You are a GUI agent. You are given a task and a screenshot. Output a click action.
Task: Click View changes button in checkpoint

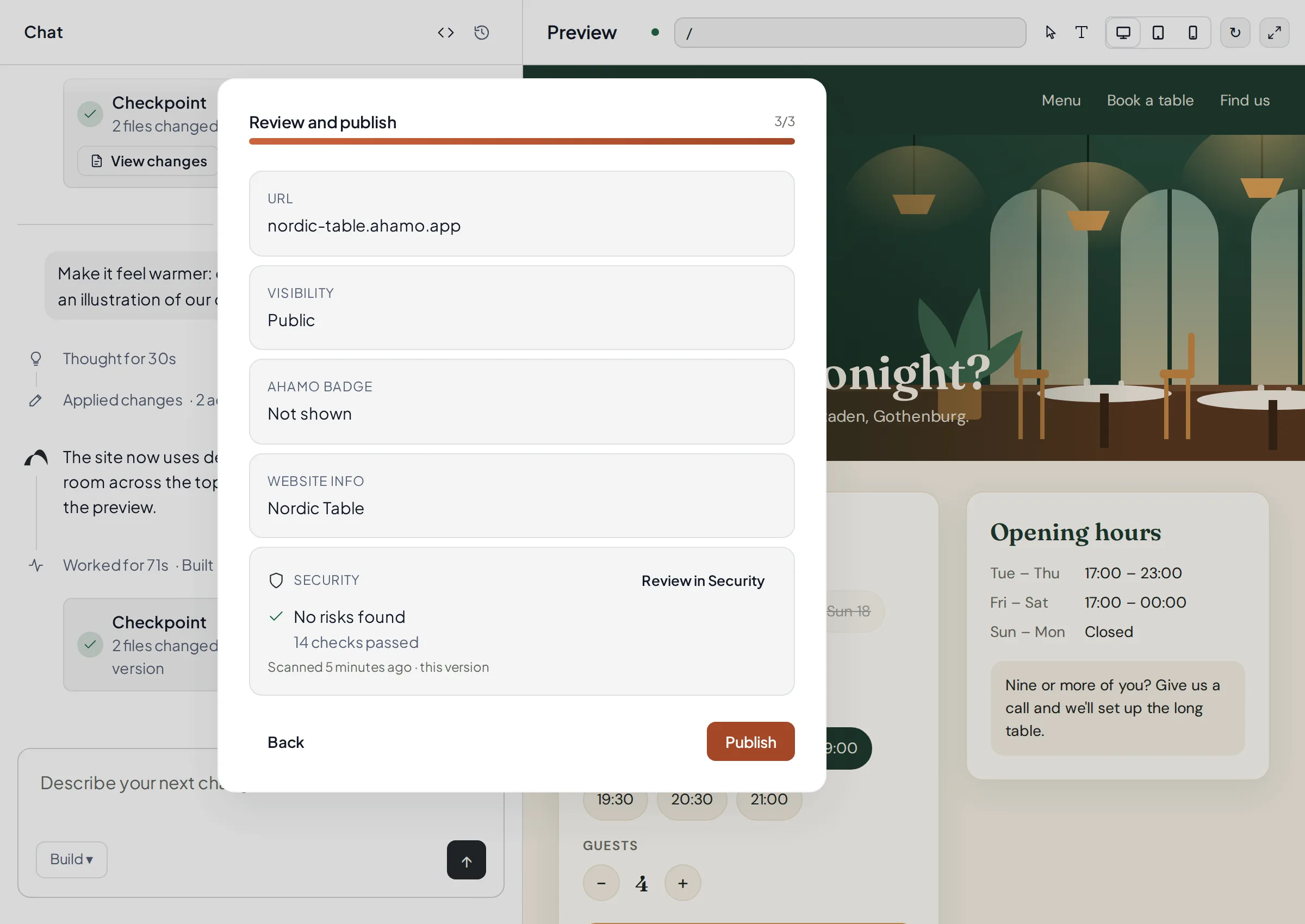point(149,161)
